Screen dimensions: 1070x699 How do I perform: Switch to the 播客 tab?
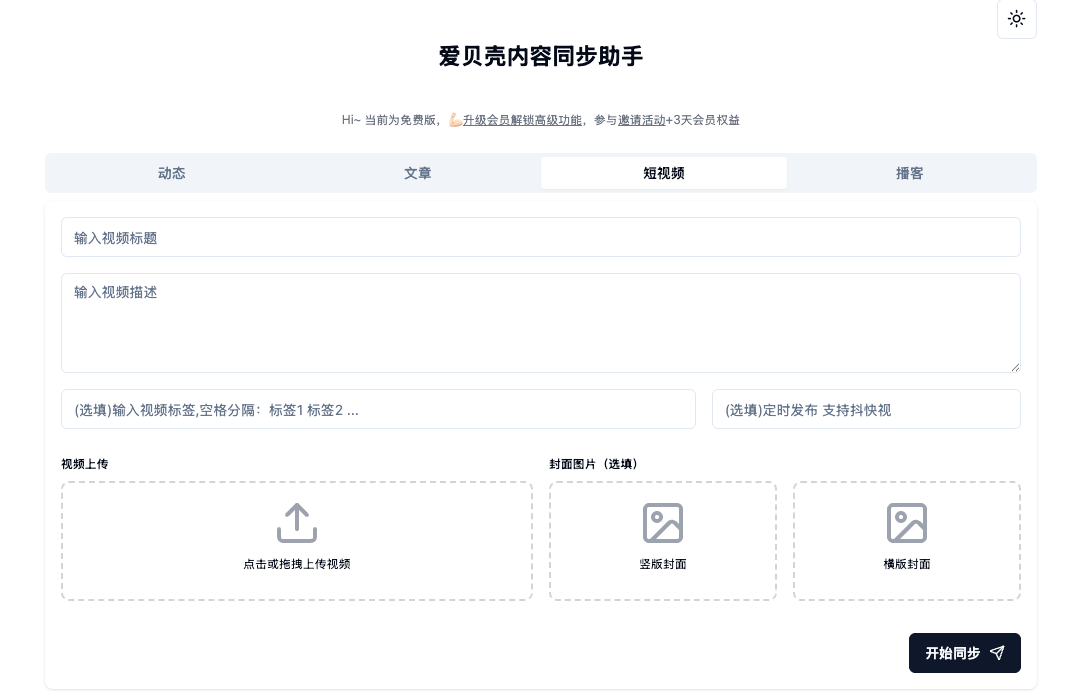click(909, 173)
